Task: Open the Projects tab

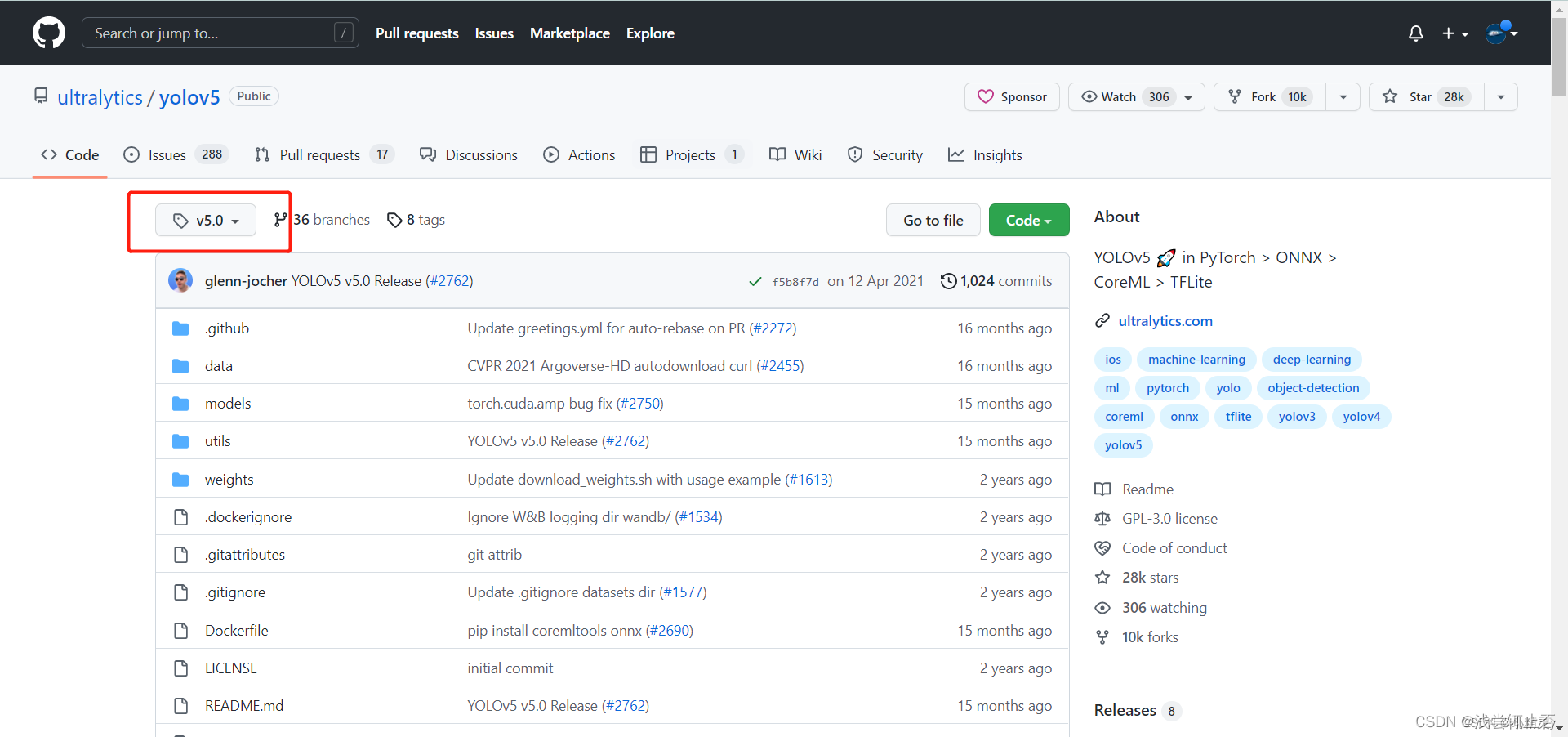Action: (693, 154)
